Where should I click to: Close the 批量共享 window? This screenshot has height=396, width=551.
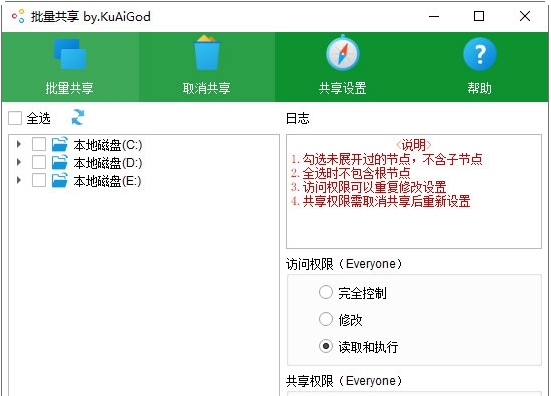[x=525, y=16]
